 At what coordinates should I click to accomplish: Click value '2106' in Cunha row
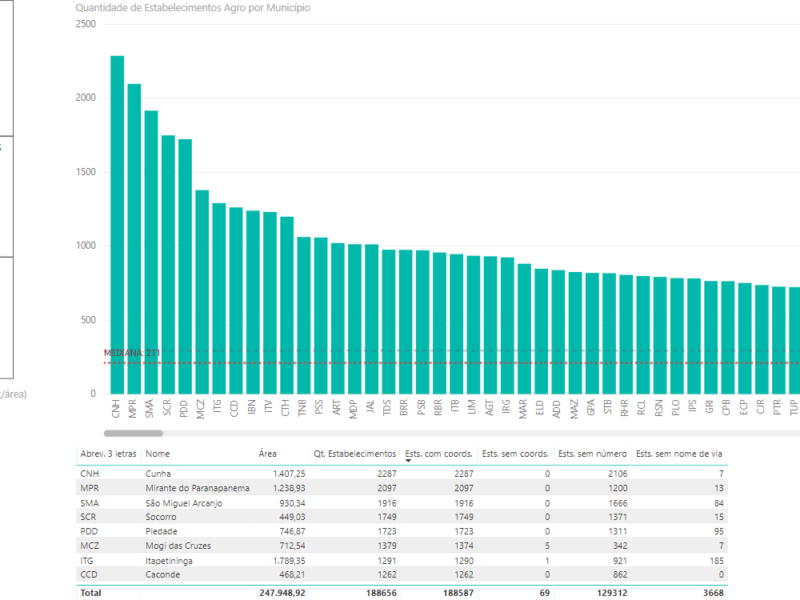(x=617, y=473)
